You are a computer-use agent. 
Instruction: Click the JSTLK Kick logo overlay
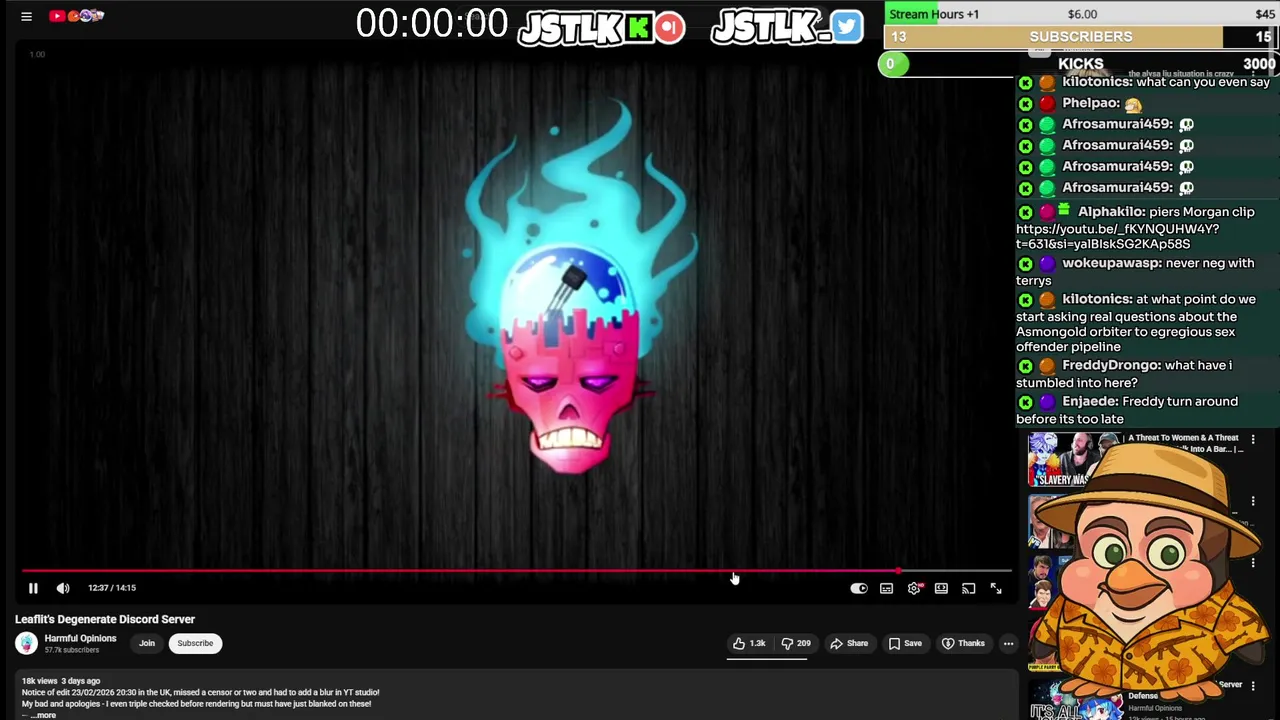click(x=601, y=27)
